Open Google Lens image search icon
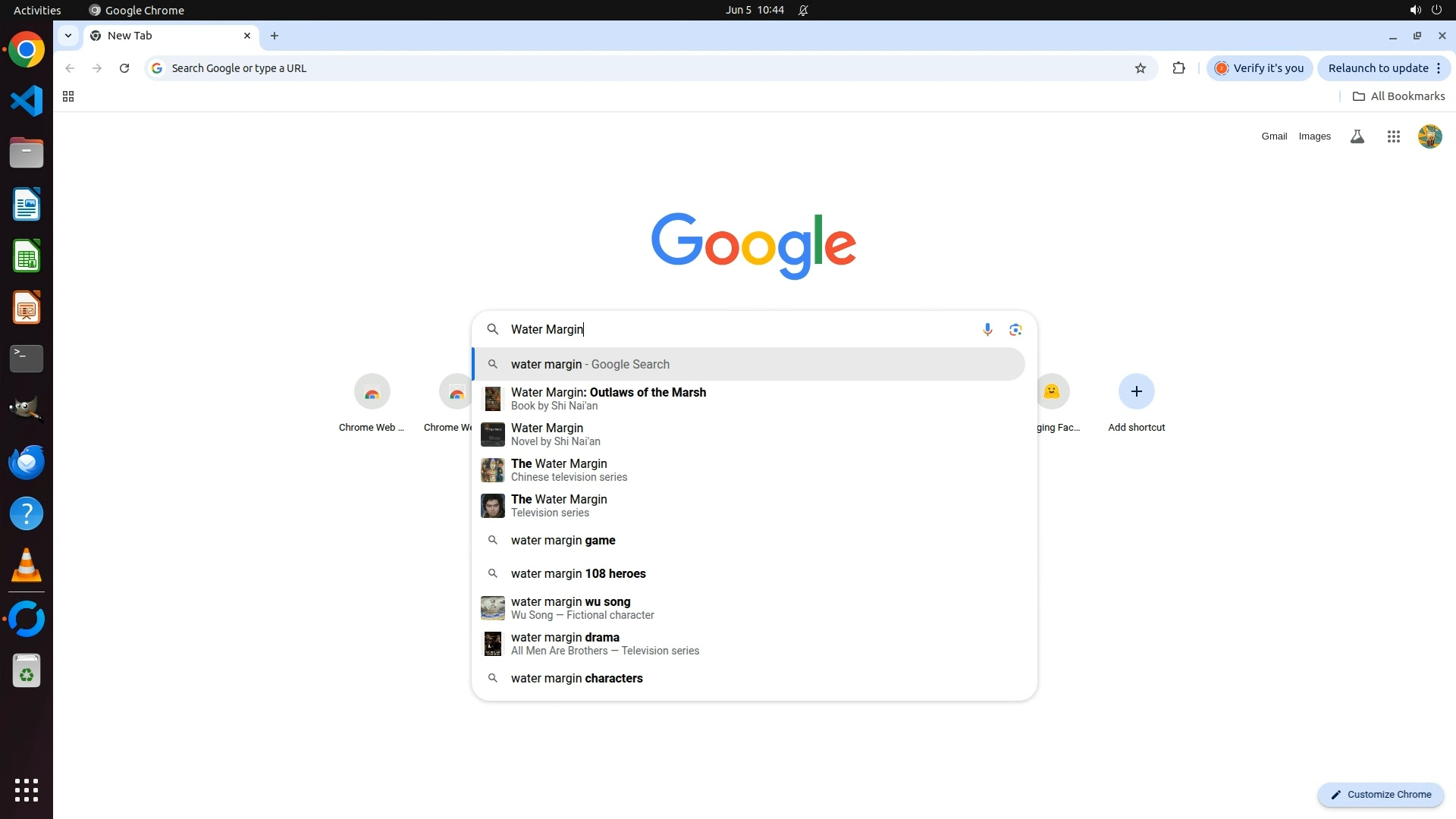The width and height of the screenshot is (1456, 819). point(1015,329)
